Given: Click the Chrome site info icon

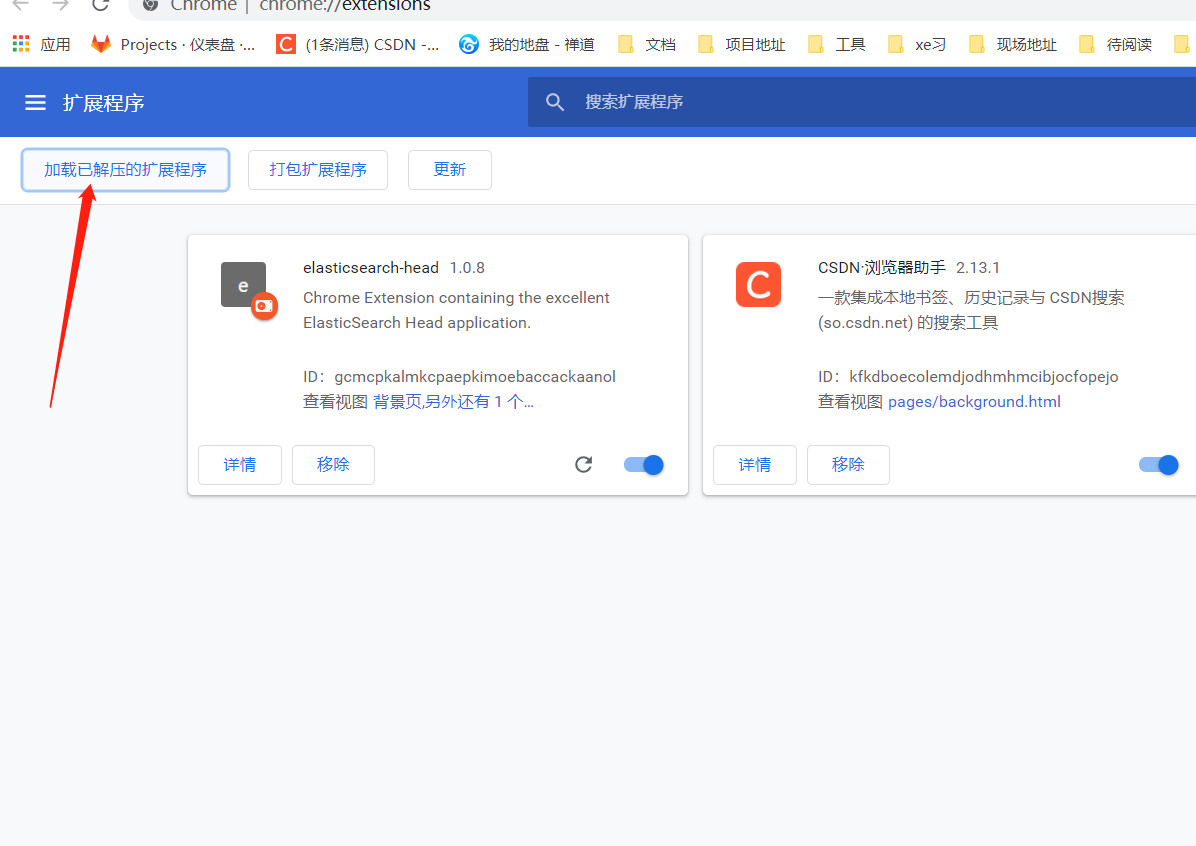Looking at the screenshot, I should coord(150,5).
